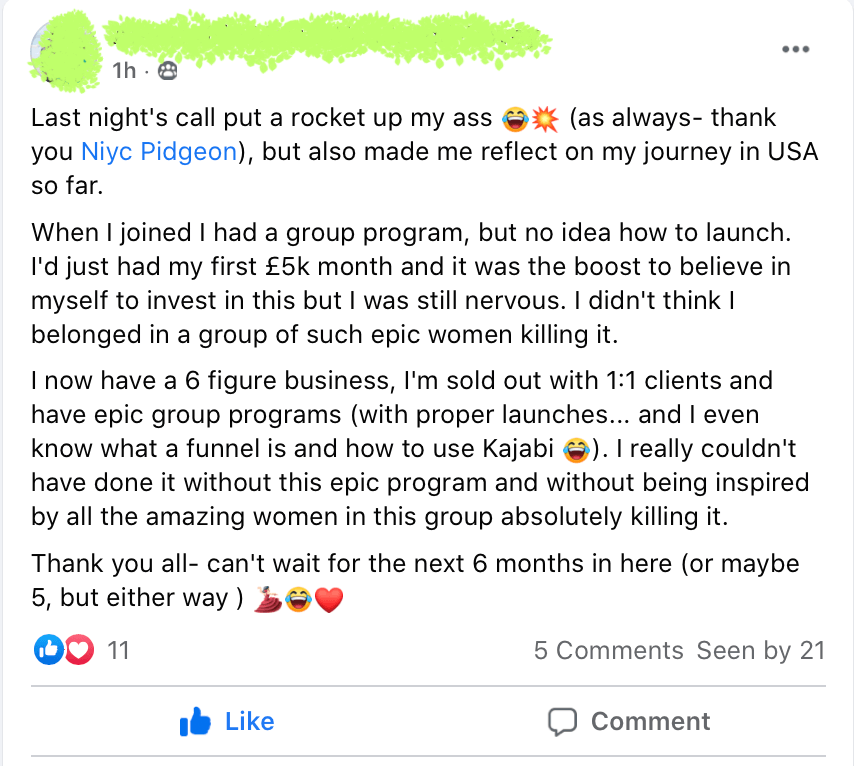
Task: View the "Seen by 21" list
Action: pyautogui.click(x=760, y=651)
